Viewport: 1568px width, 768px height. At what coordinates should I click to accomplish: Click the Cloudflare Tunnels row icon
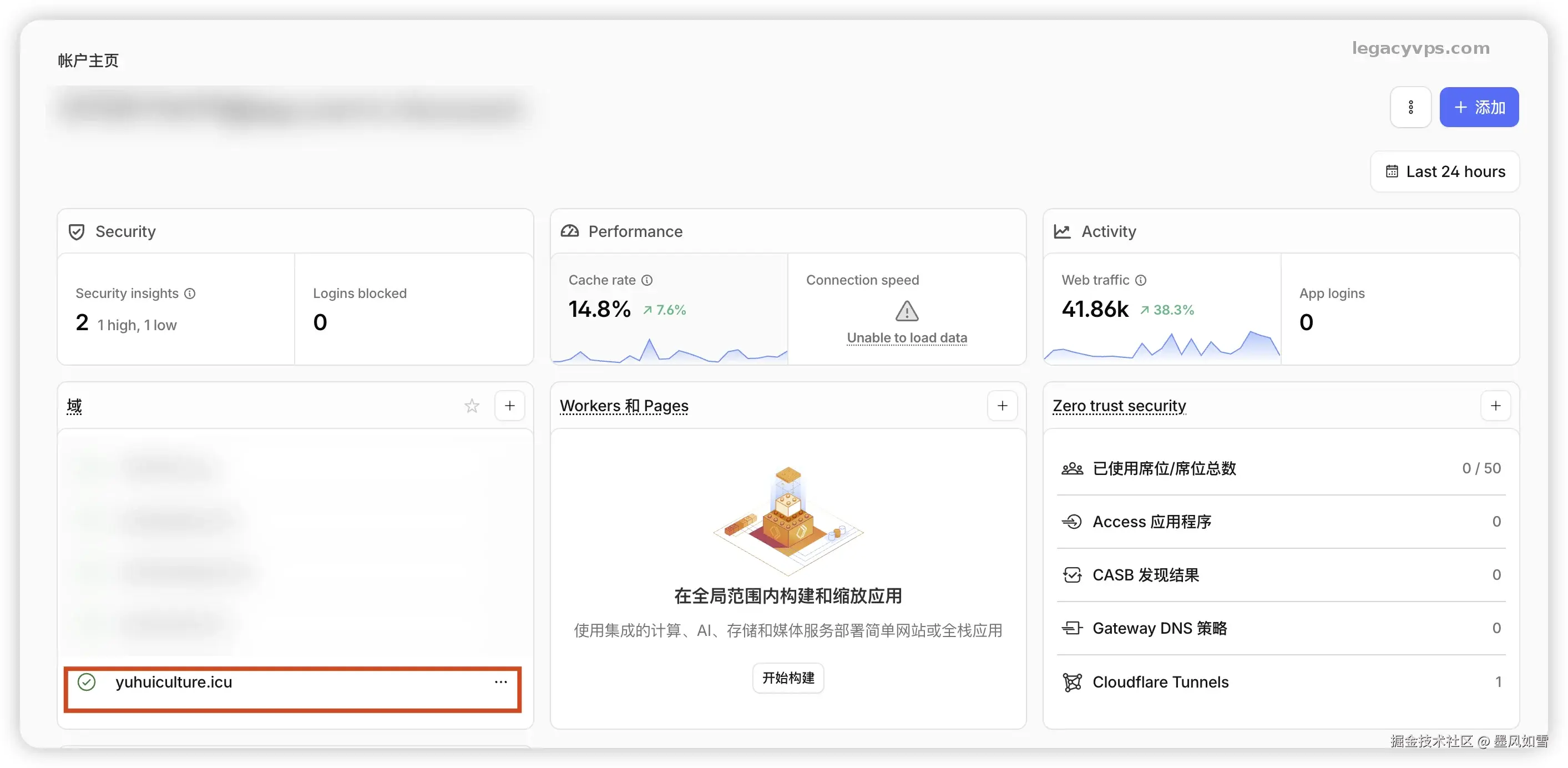click(1072, 682)
